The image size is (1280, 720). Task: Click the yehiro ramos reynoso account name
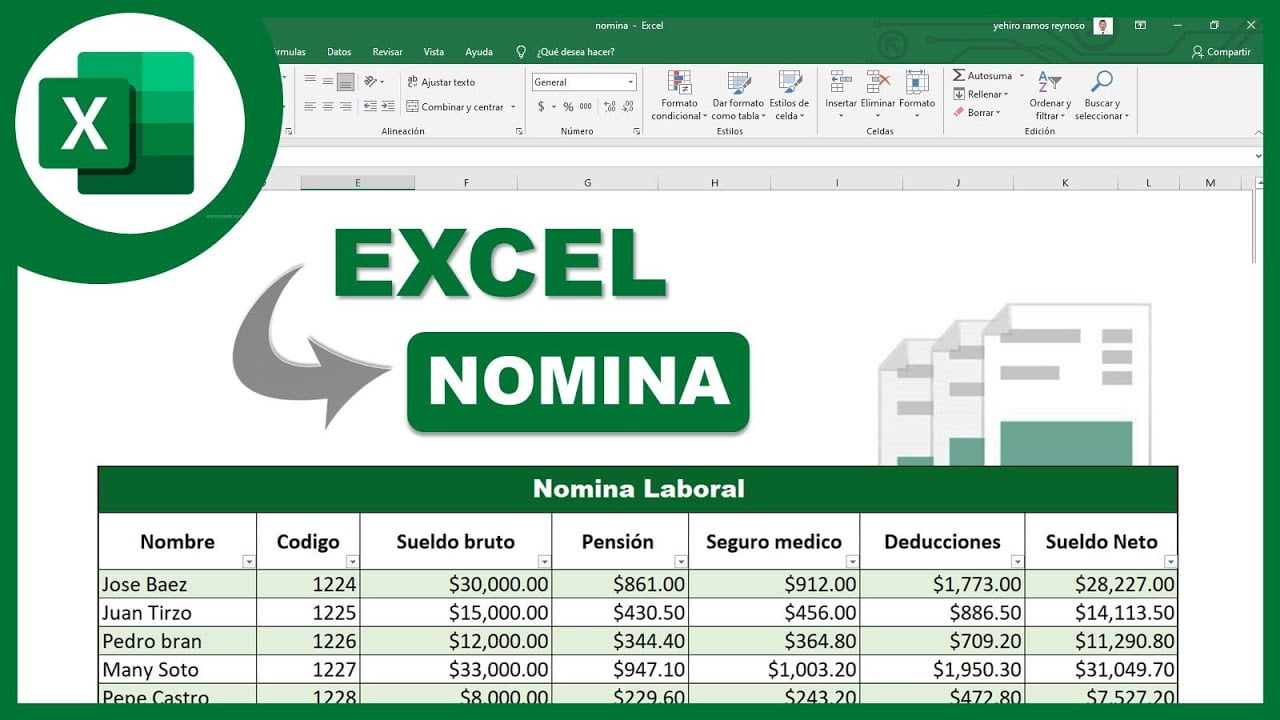tap(1038, 26)
